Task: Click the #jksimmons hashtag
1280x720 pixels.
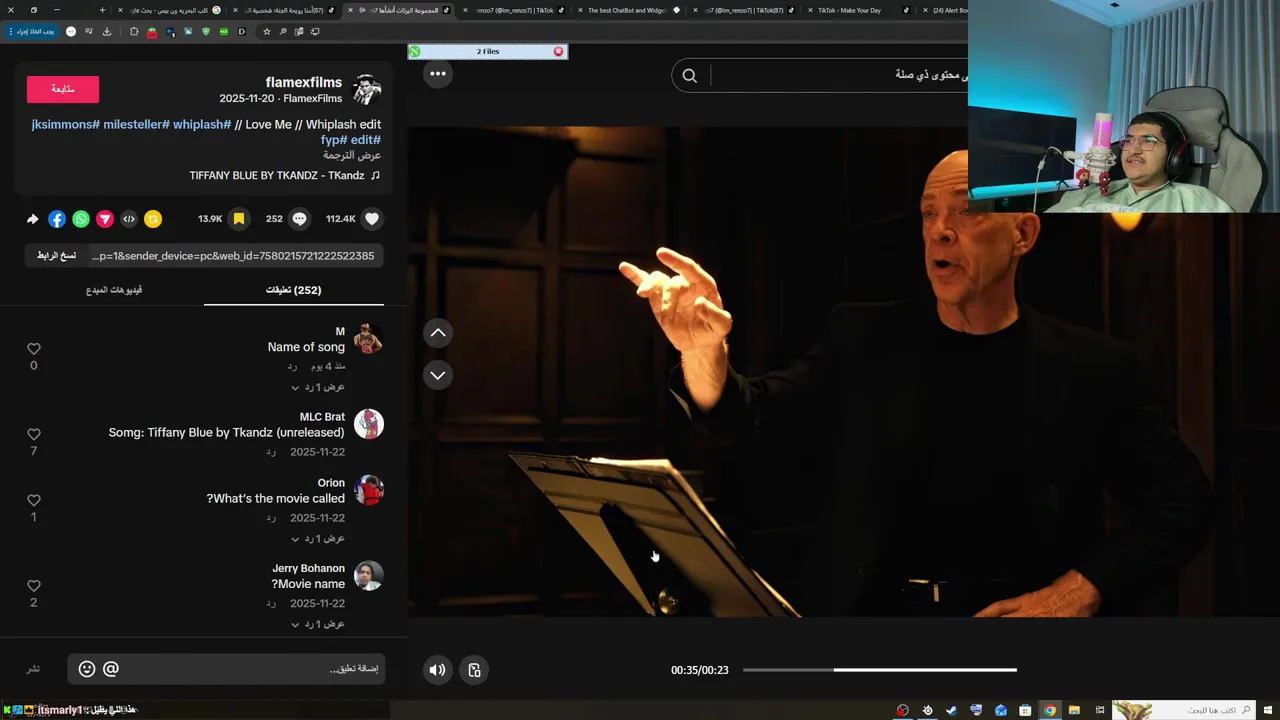Action: pyautogui.click(x=65, y=125)
